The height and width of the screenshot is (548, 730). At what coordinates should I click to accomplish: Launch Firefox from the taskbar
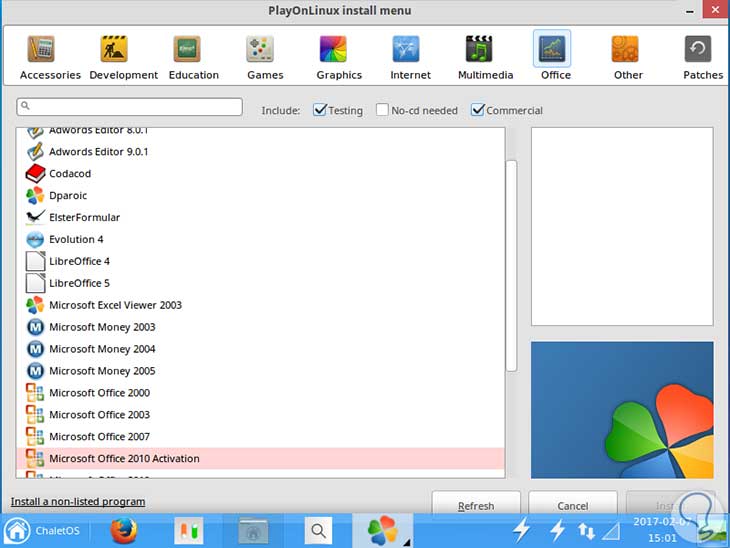(x=123, y=530)
